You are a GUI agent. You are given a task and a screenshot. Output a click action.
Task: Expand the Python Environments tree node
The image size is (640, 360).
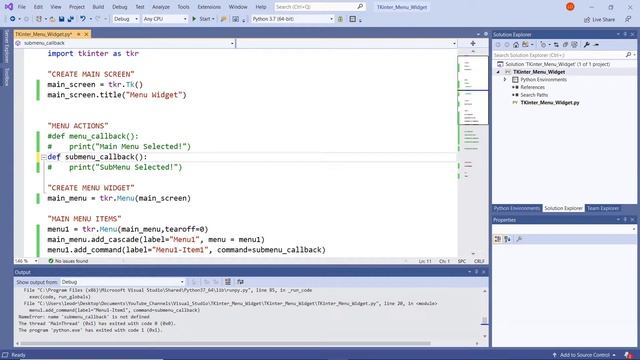pos(505,80)
